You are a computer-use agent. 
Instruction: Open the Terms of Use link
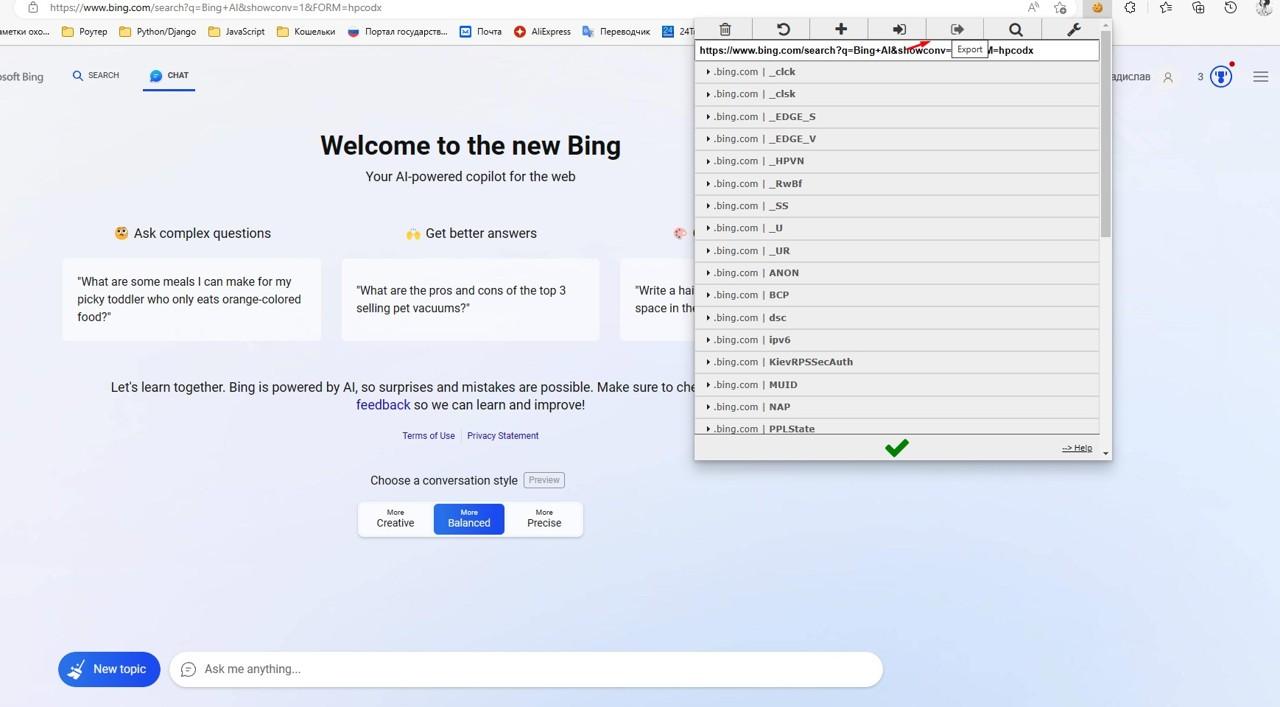[x=428, y=436]
